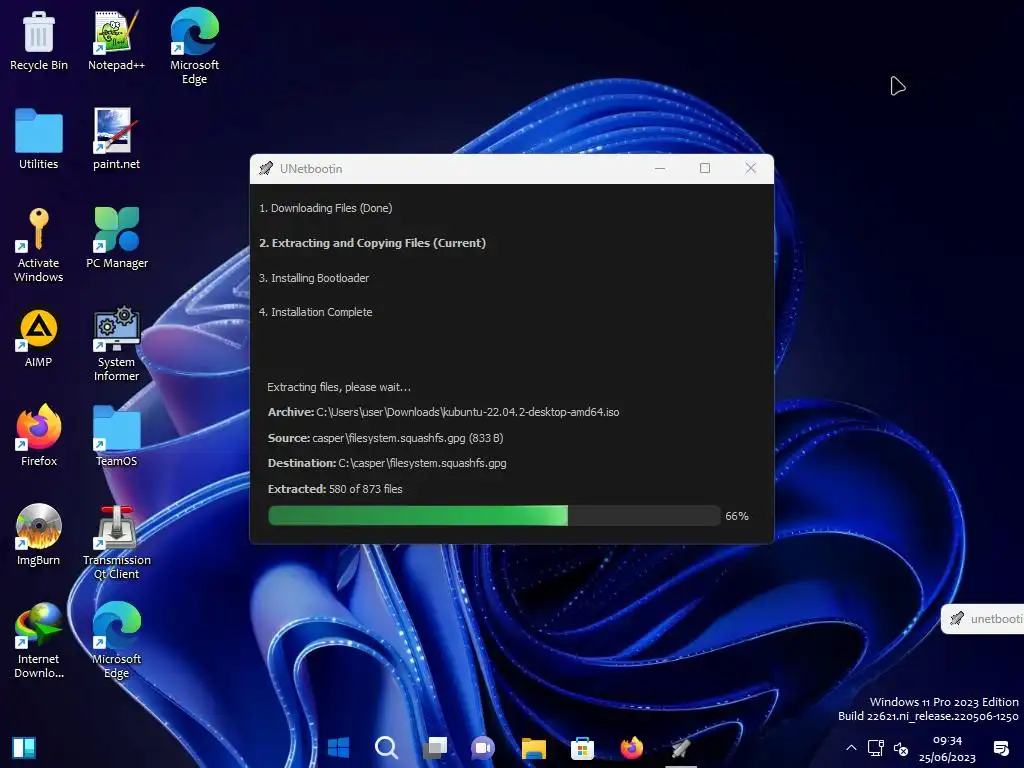Select the Internet Download Manager shortcut
Viewport: 1024px width, 768px height.
(39, 641)
